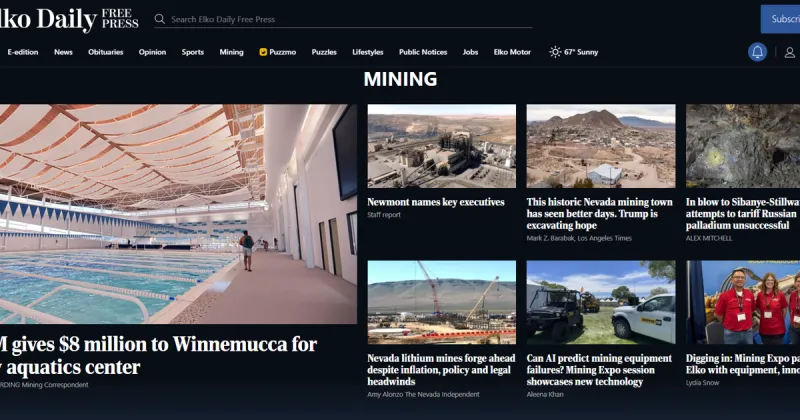The image size is (800, 420).
Task: Click the Amy Alonzo byline
Action: (x=423, y=394)
